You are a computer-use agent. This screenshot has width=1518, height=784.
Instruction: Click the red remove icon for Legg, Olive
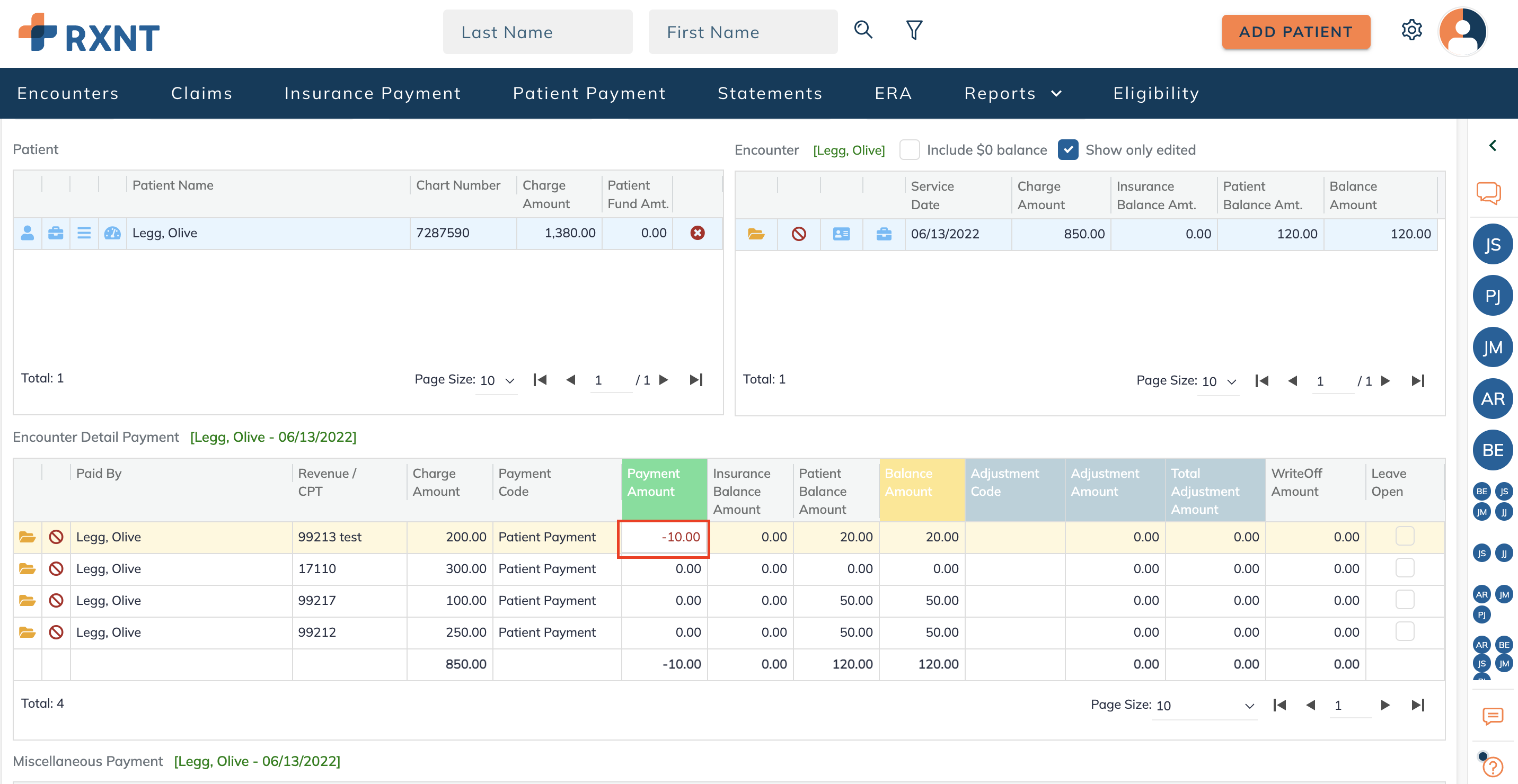tap(697, 233)
